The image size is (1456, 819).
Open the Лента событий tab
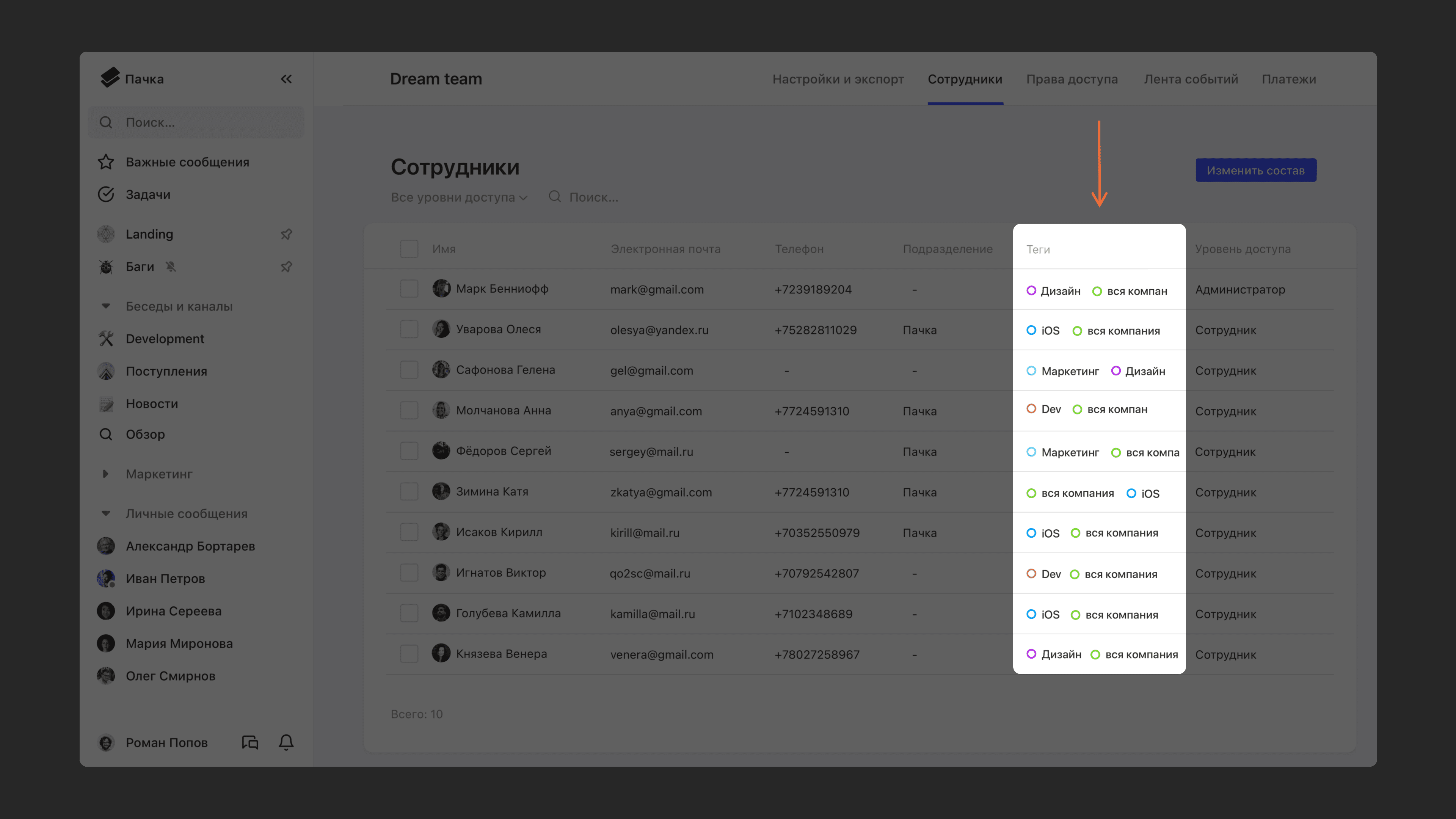coord(1190,79)
